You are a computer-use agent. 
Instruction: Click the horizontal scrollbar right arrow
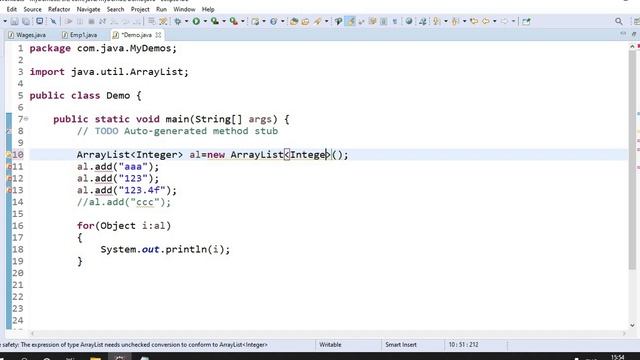pos(623,333)
